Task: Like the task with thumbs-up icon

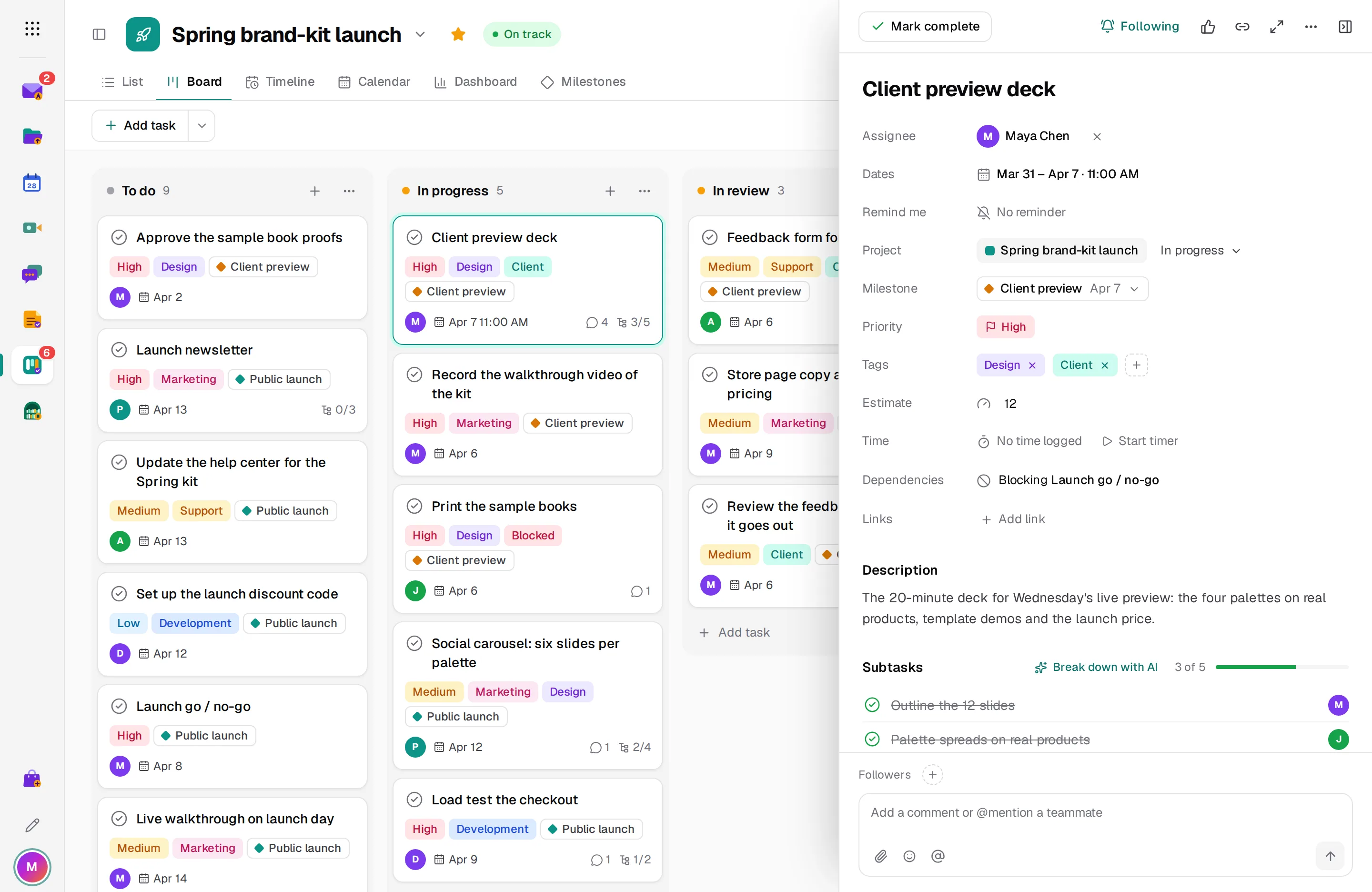Action: (1208, 27)
